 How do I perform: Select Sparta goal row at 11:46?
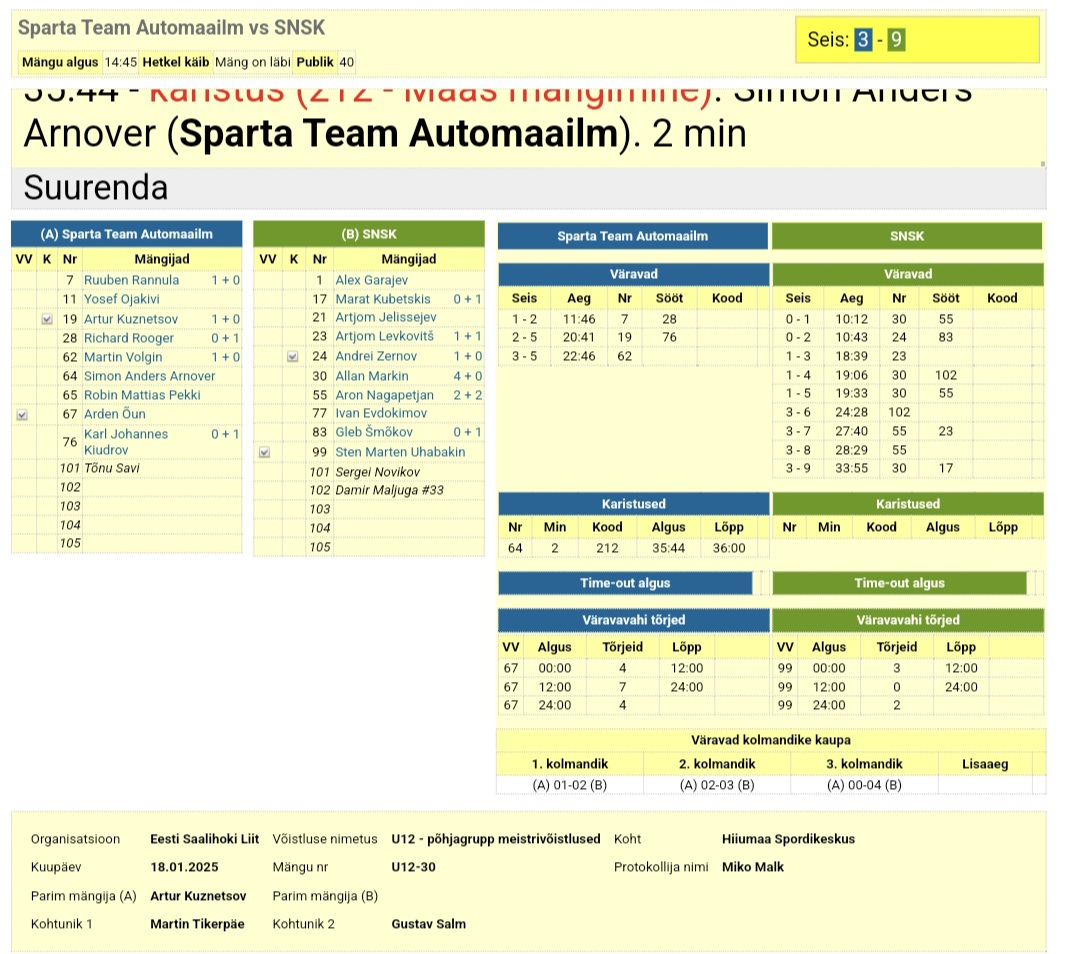(x=633, y=320)
